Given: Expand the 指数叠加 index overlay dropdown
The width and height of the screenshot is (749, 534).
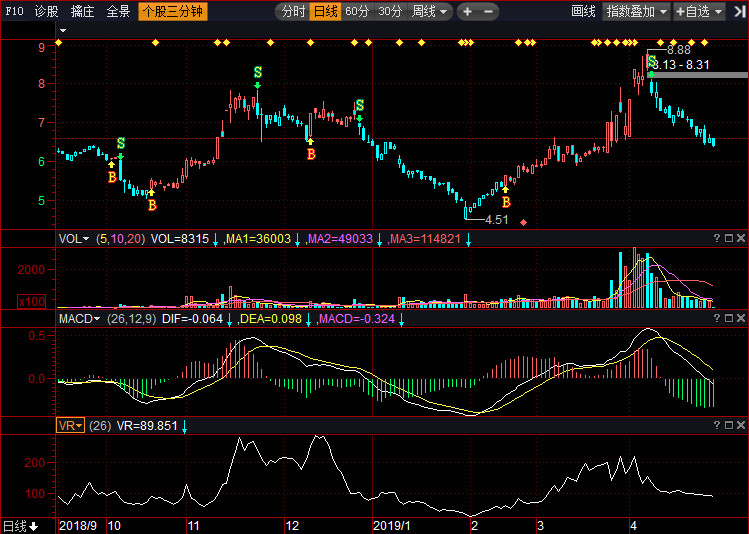Looking at the screenshot, I should point(637,12).
